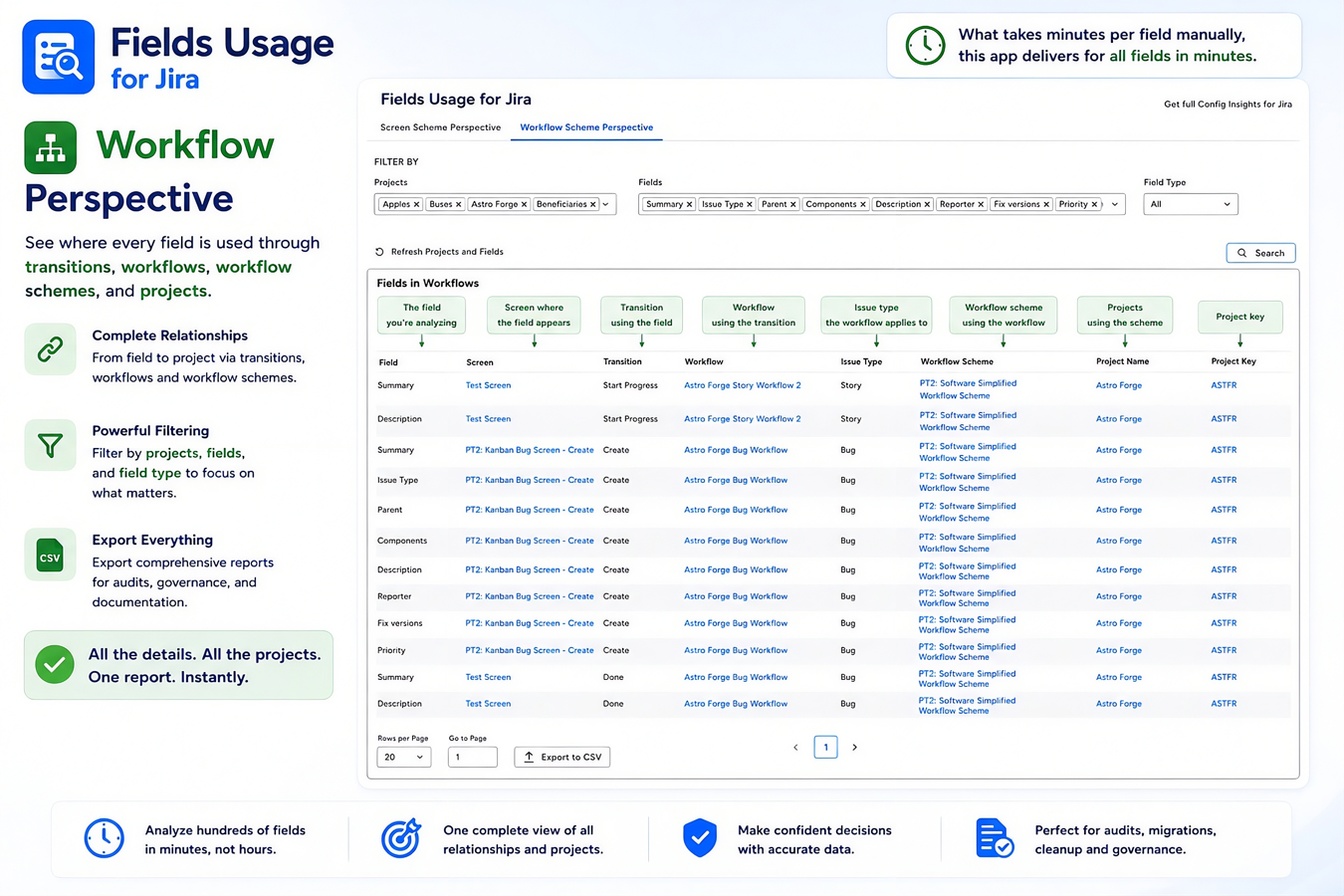Open Kanban Bug Screen link in Priority row

click(x=530, y=650)
